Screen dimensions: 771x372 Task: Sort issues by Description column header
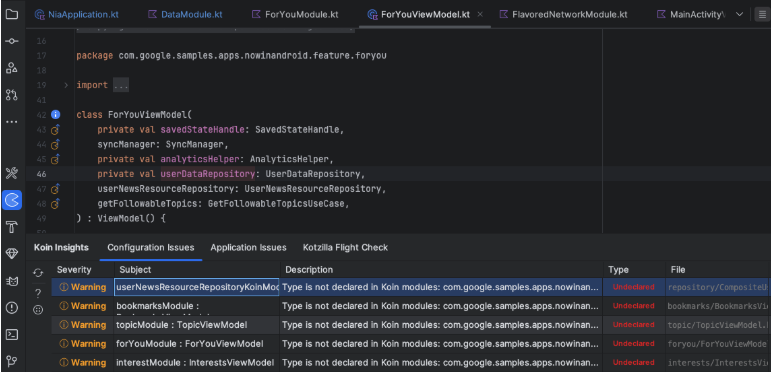pos(442,270)
